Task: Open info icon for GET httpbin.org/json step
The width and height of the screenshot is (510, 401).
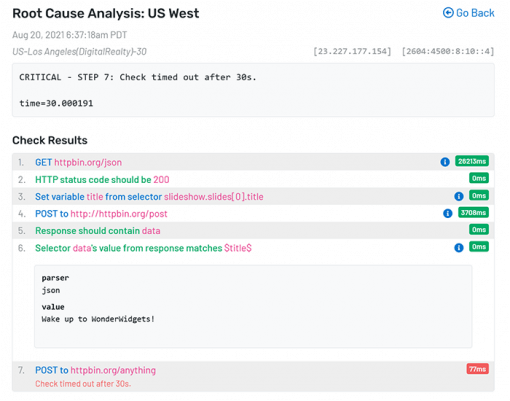Action: click(445, 162)
